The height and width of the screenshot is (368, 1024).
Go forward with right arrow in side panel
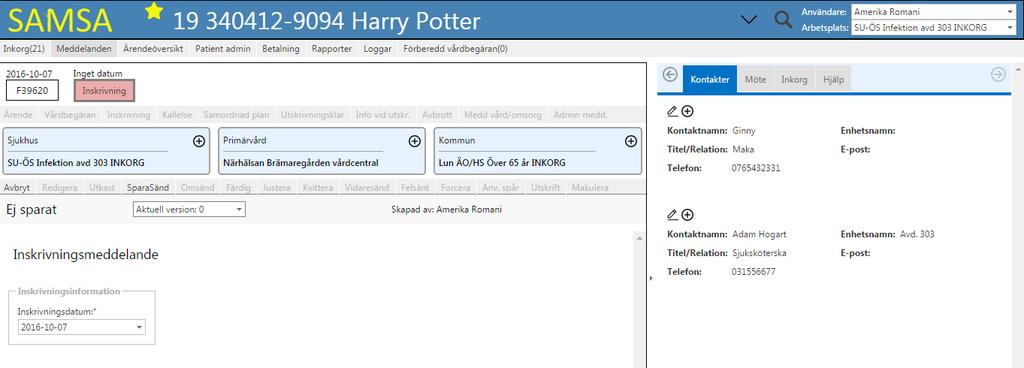(x=998, y=74)
